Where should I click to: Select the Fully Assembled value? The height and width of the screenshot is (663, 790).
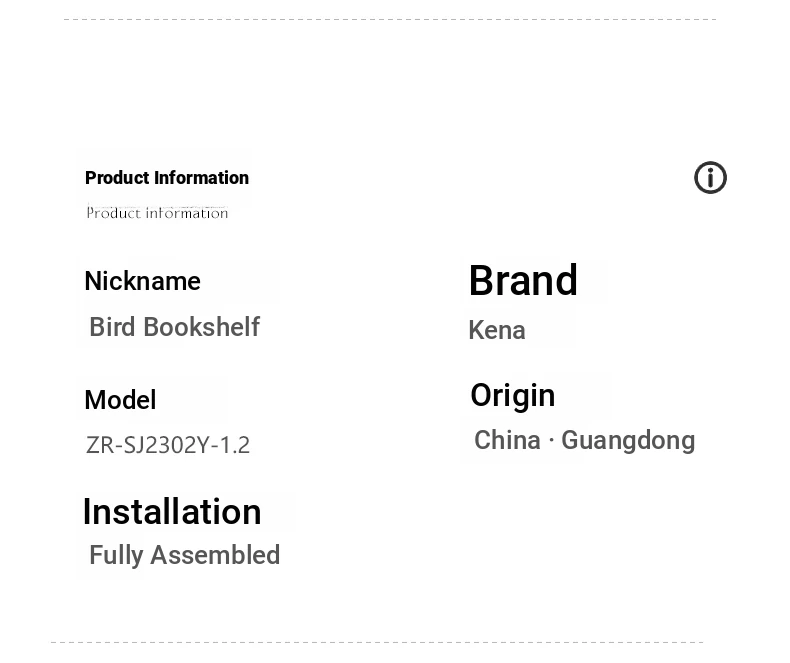pyautogui.click(x=184, y=555)
